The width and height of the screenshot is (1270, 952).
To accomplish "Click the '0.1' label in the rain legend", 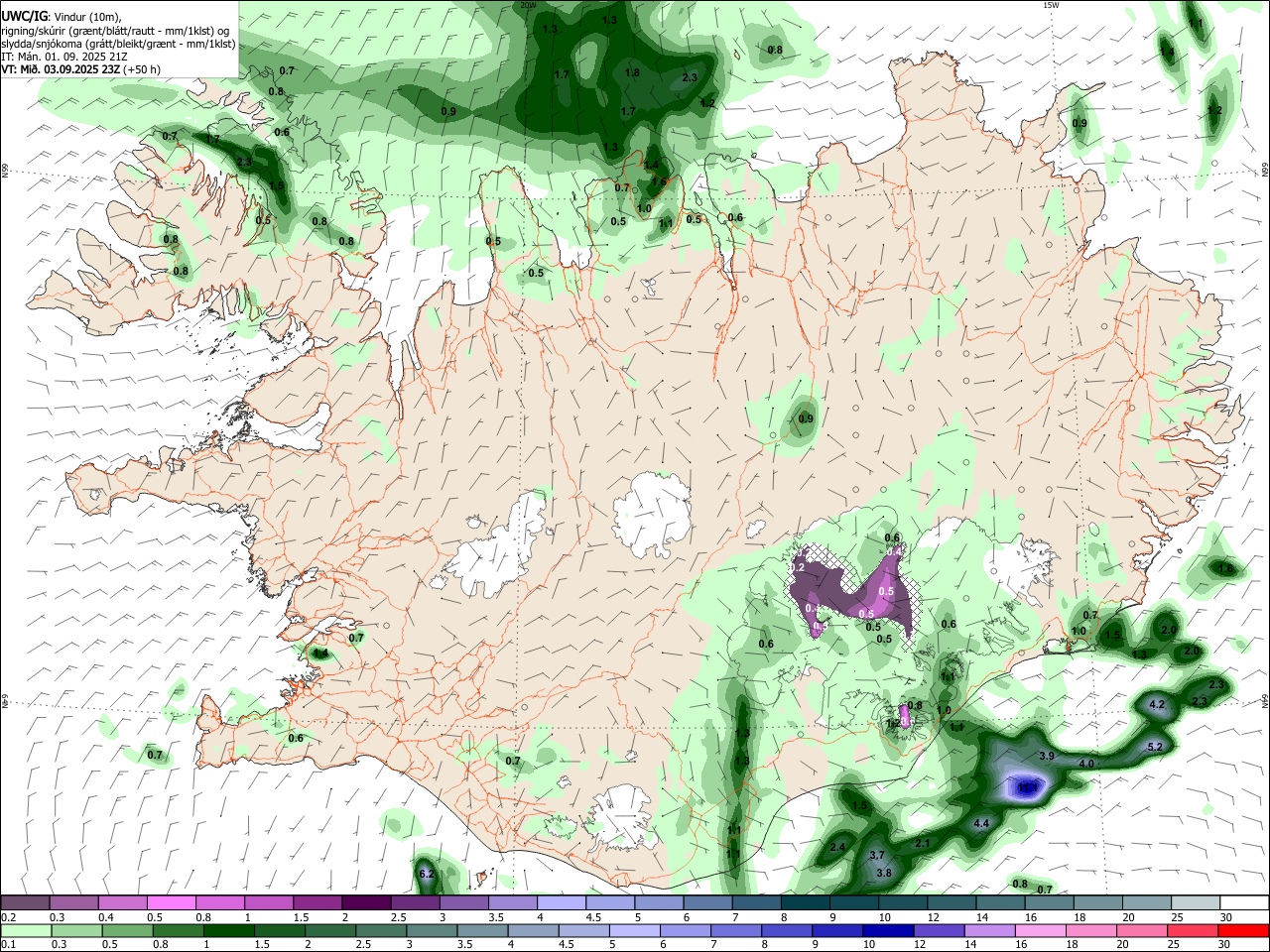I will 8,945.
